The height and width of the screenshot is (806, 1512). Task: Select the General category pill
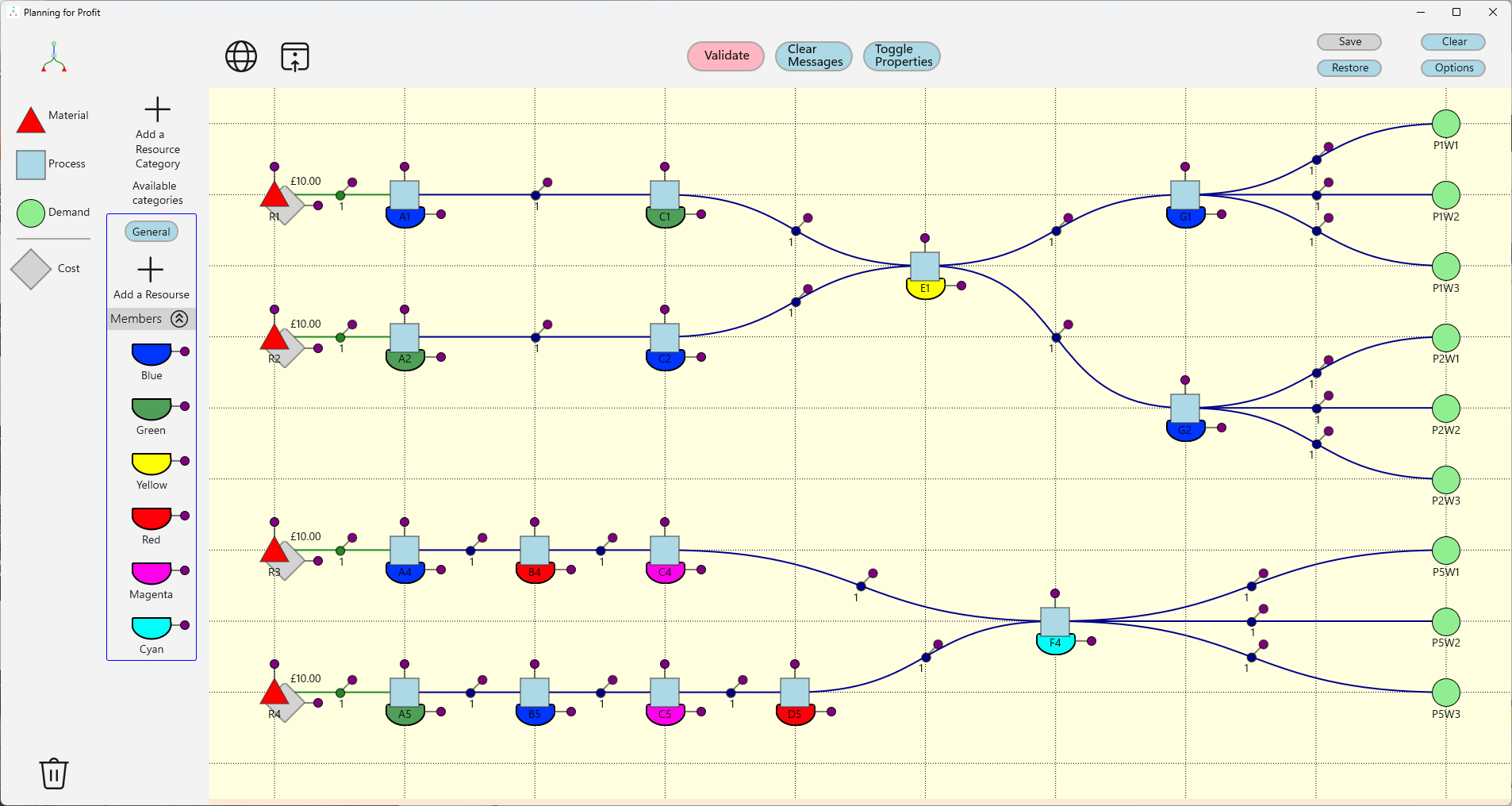coord(151,231)
